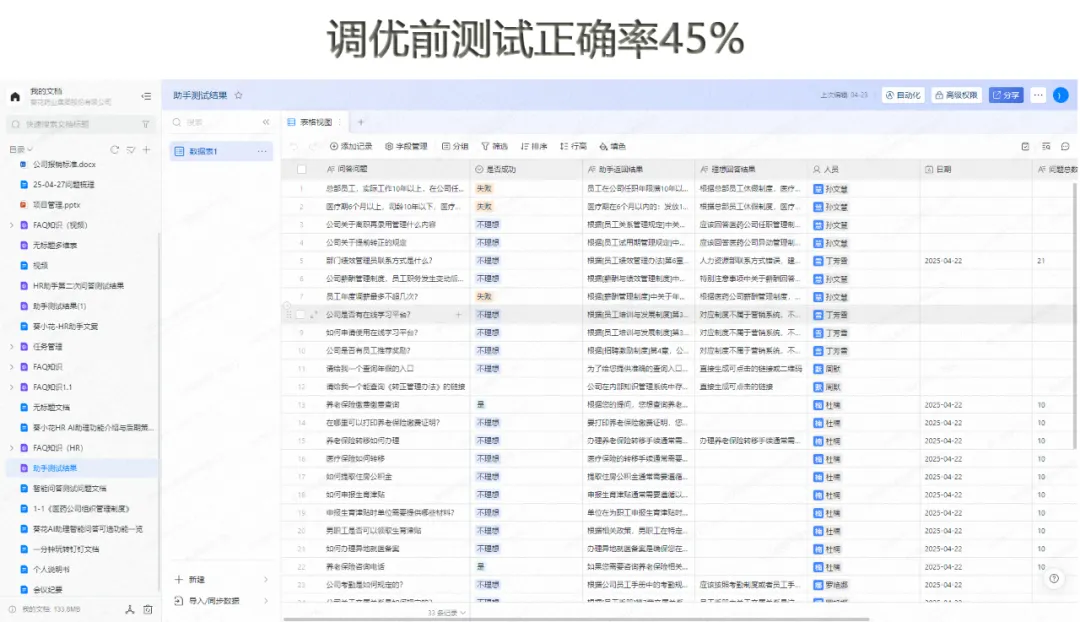
Task: Click the 分组 group button
Action: point(455,146)
